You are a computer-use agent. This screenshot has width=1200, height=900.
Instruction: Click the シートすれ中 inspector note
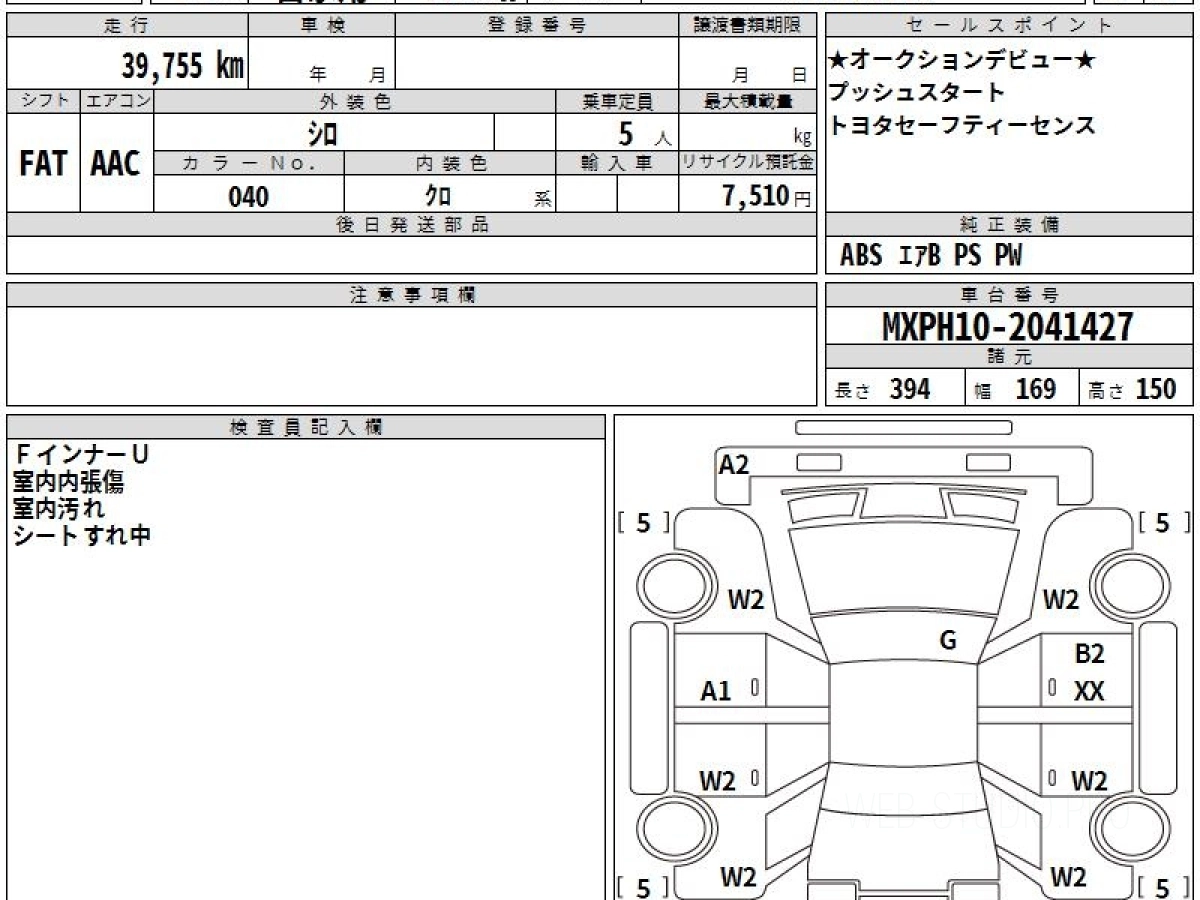pyautogui.click(x=82, y=536)
